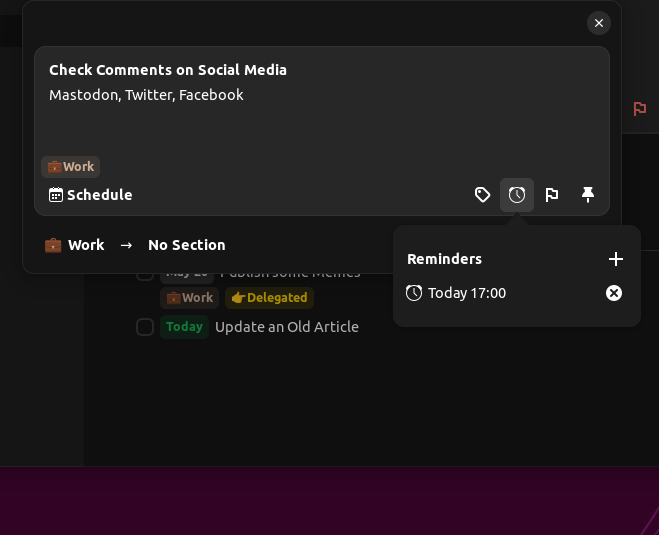Pin the task with the pin icon
Screen dimensions: 659x535
pos(588,195)
